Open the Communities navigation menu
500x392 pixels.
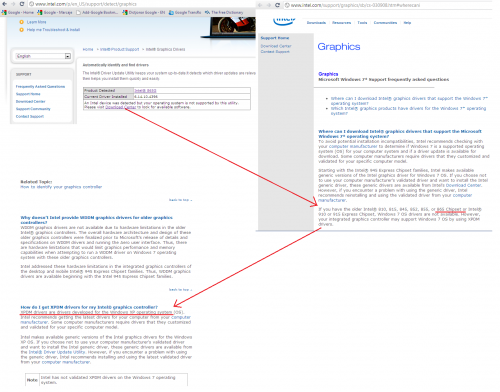click(385, 23)
